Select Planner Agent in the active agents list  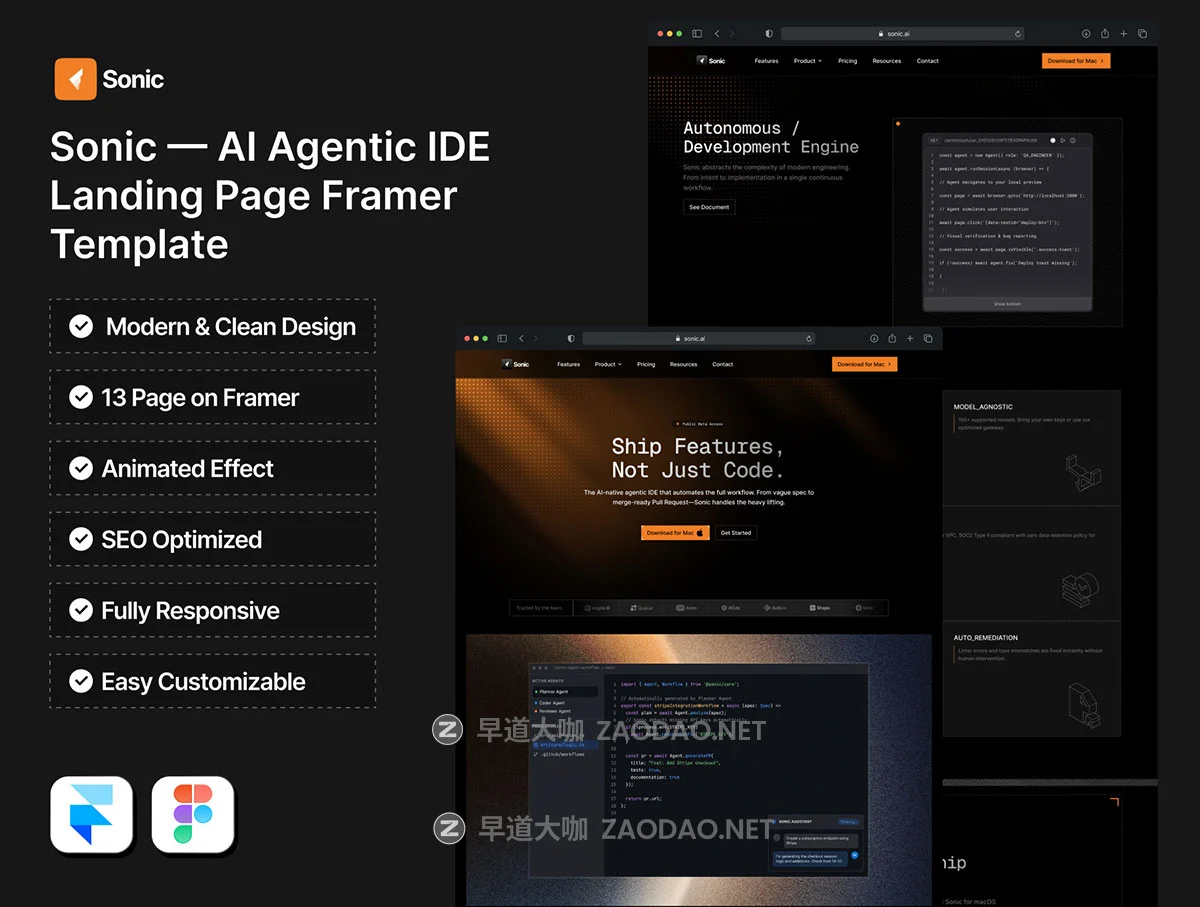click(x=554, y=692)
